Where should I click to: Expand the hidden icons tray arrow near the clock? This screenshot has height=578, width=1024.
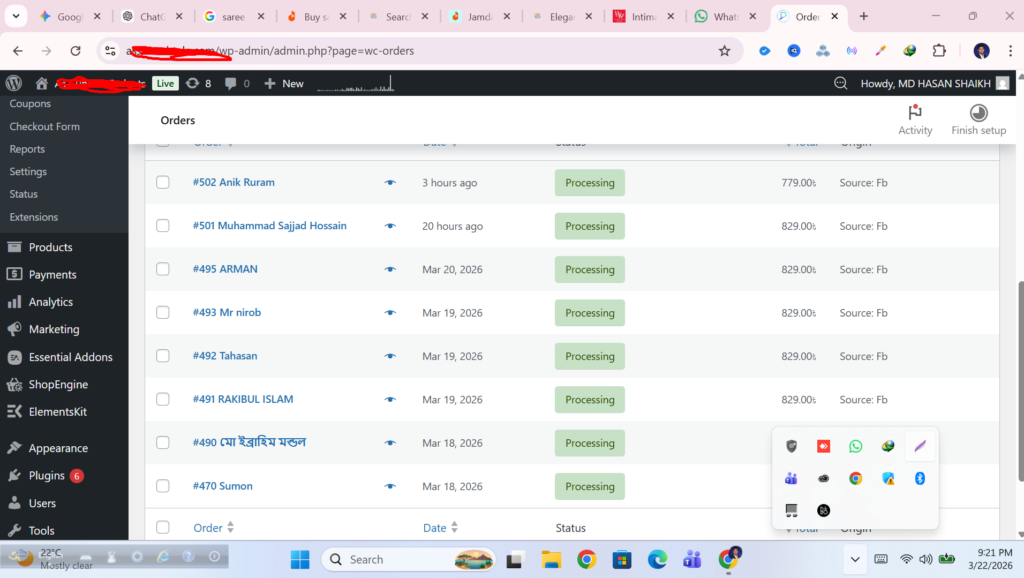pos(855,559)
